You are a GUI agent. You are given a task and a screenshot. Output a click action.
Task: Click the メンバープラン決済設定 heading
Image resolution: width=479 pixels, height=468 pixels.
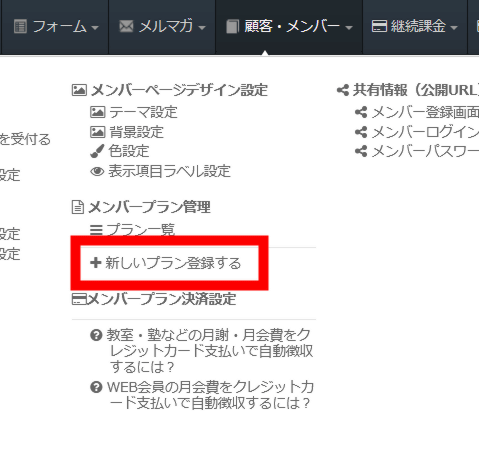(162, 299)
